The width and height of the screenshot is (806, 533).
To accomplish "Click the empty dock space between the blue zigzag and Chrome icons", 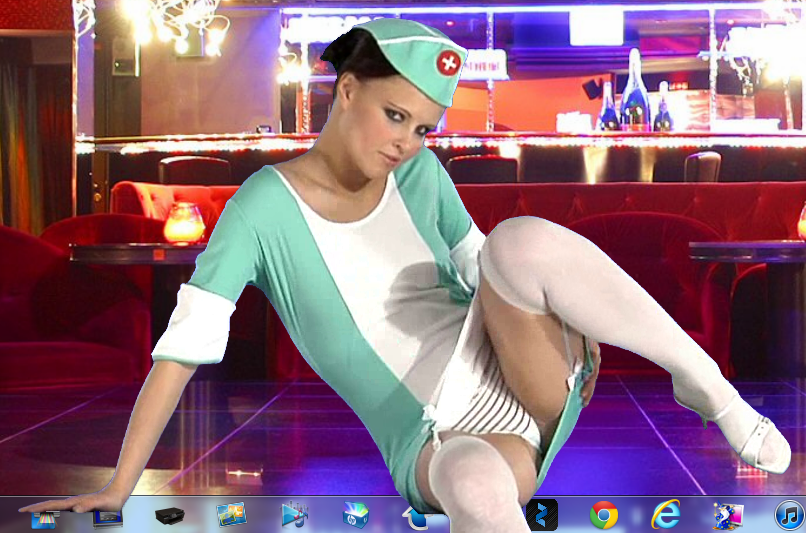I will coord(573,516).
